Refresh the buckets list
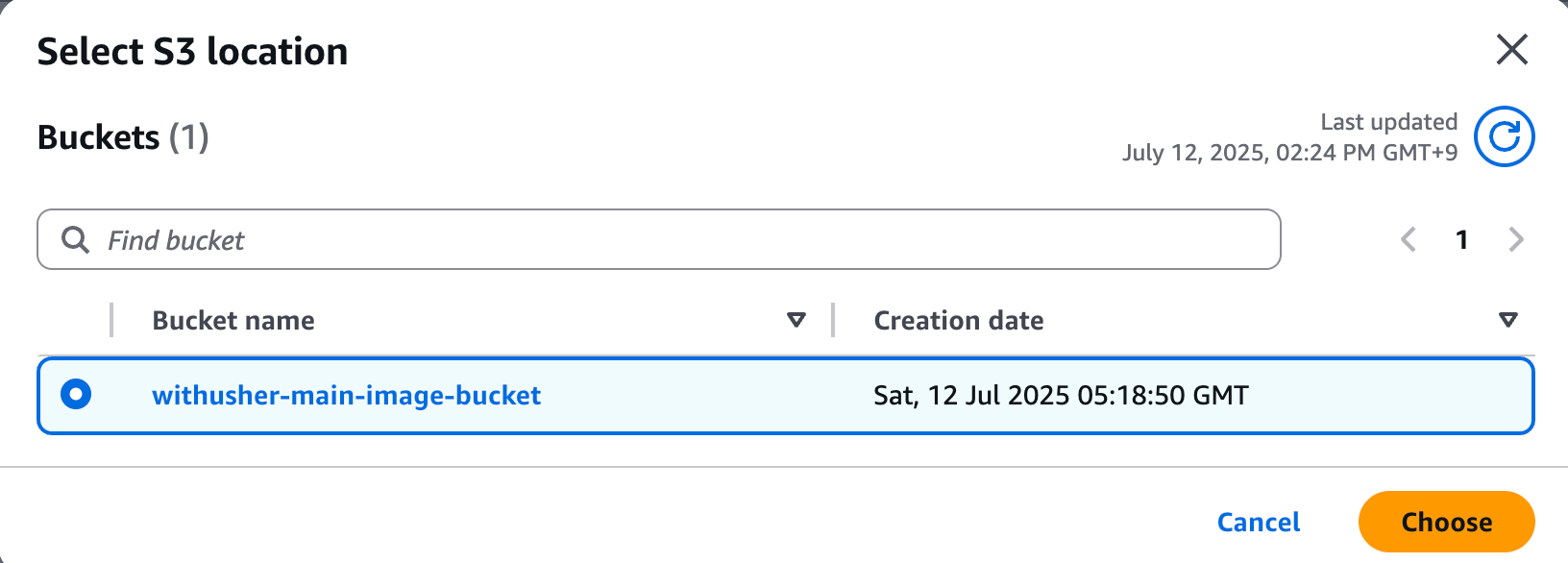Screen dimensions: 1568x563 click(x=1504, y=136)
